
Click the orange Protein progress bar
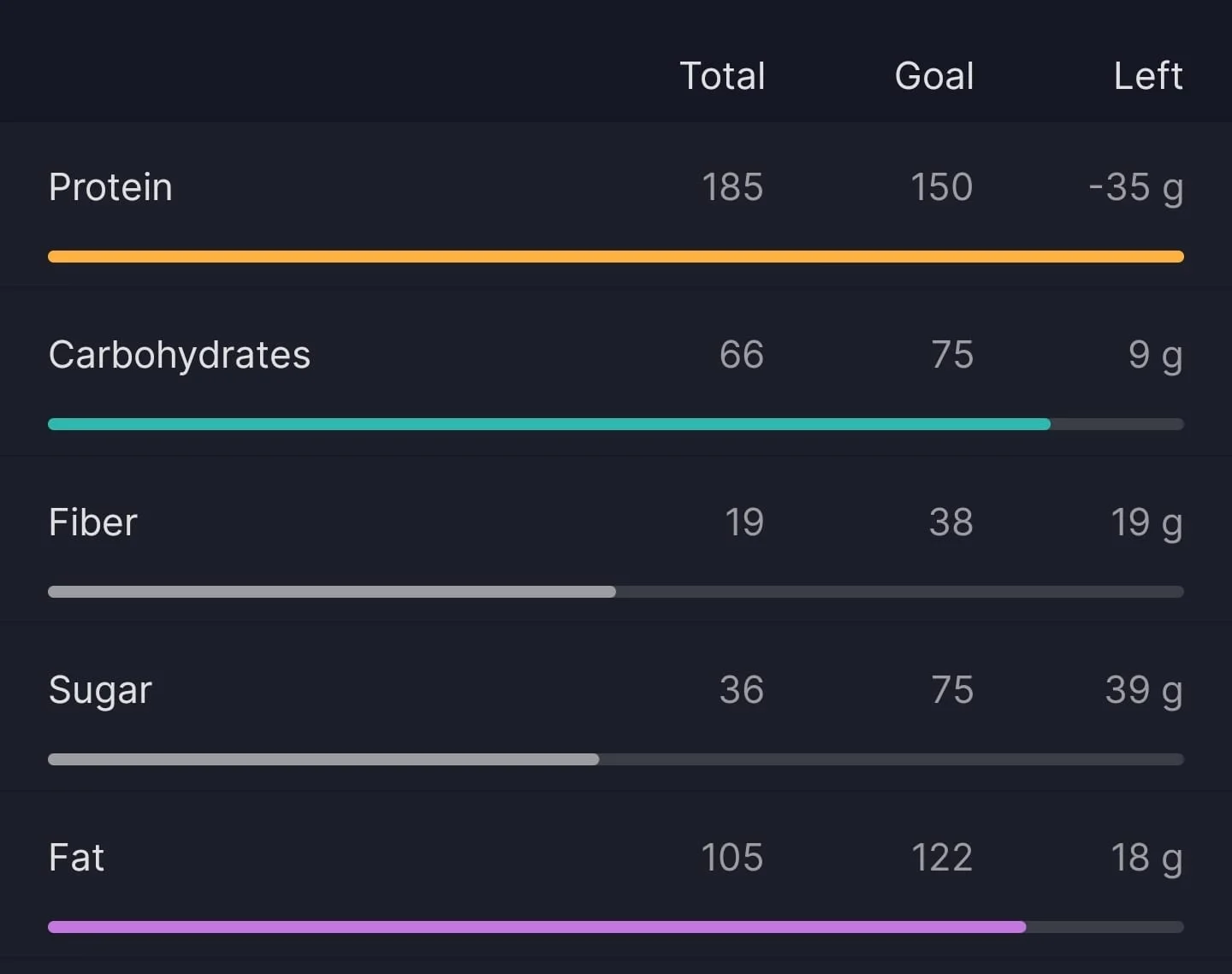pos(616,257)
